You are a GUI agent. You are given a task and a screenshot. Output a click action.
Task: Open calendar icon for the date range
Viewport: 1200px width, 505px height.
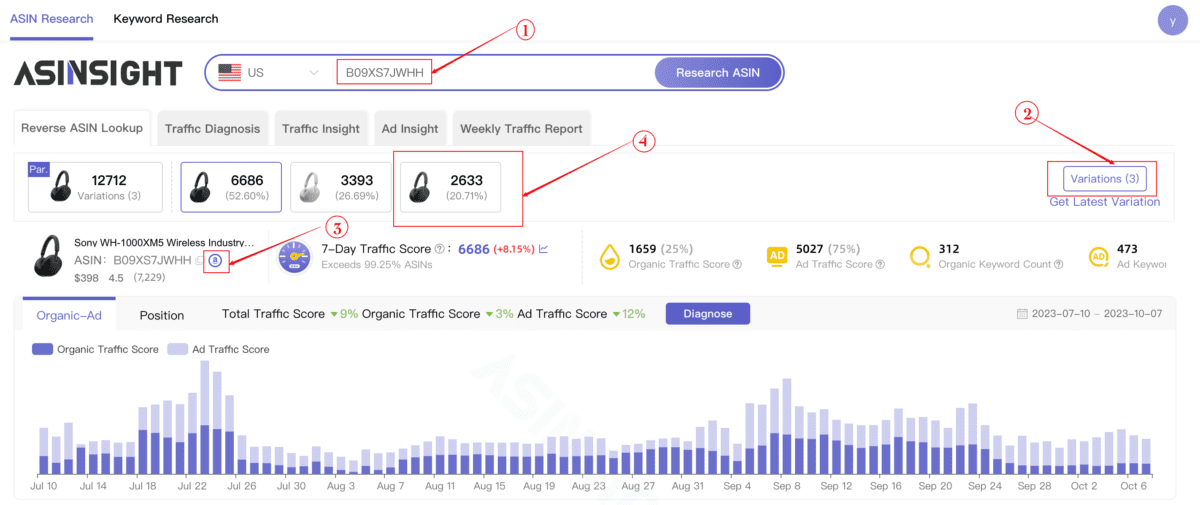point(1022,314)
